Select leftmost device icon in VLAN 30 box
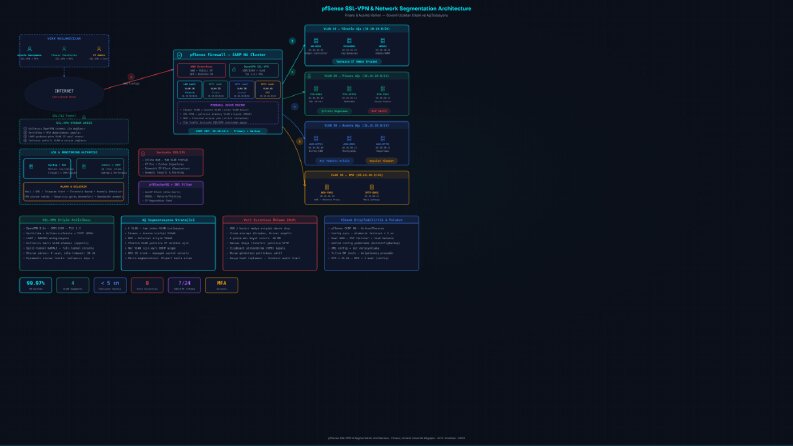 click(x=316, y=138)
